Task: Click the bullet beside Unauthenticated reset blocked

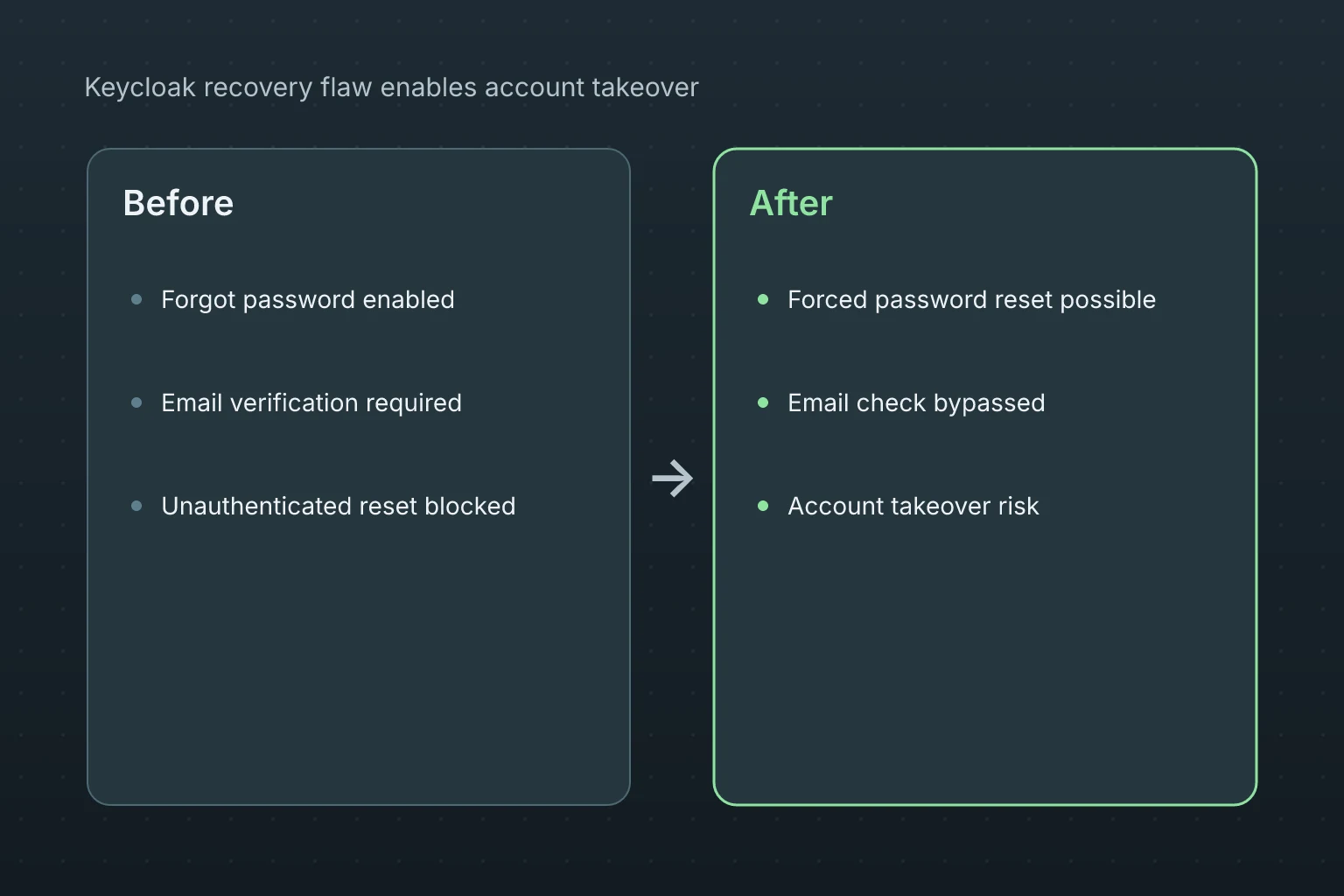Action: coord(136,506)
